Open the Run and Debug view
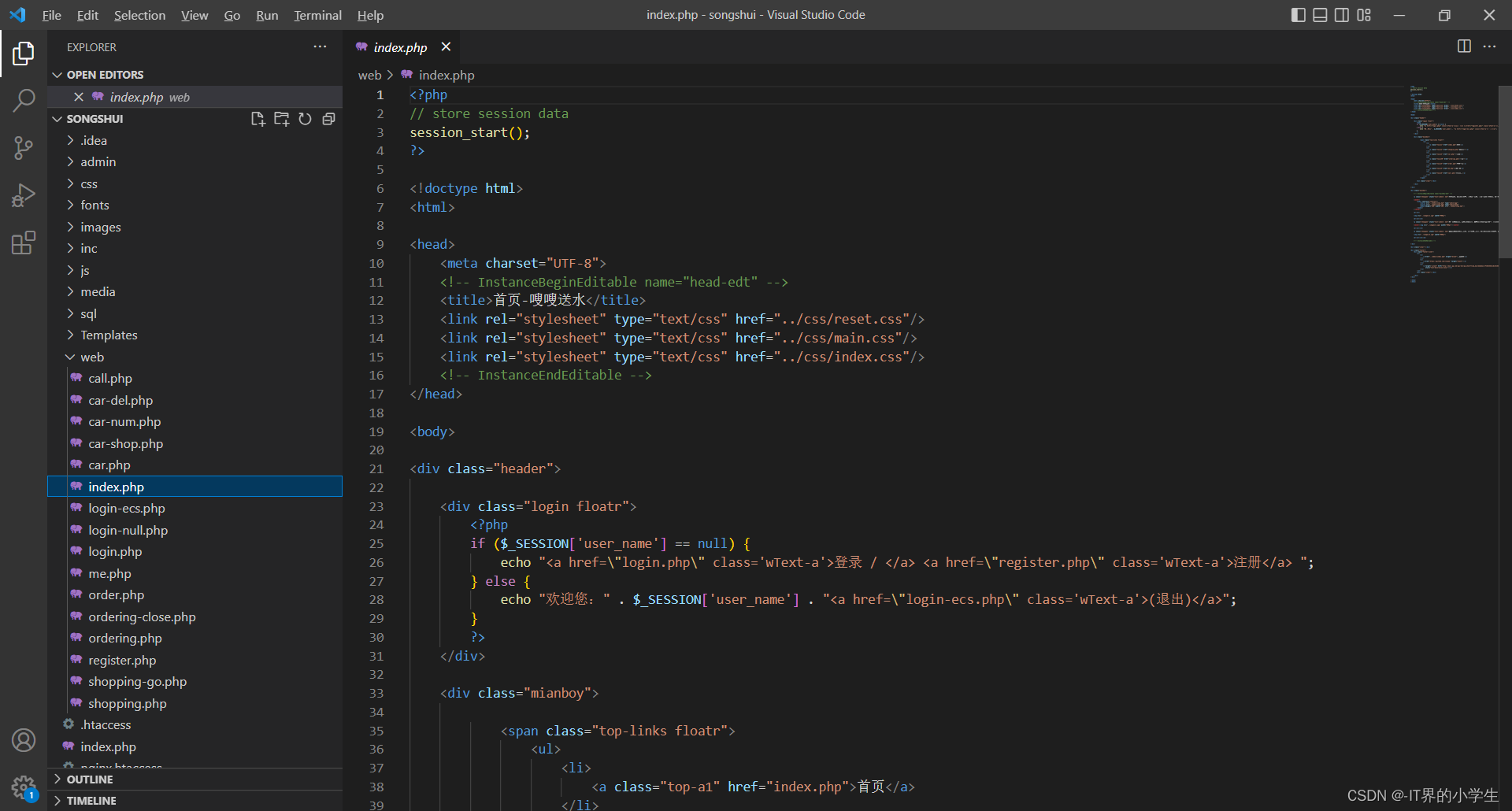Screen dimensions: 1512x811 click(24, 194)
